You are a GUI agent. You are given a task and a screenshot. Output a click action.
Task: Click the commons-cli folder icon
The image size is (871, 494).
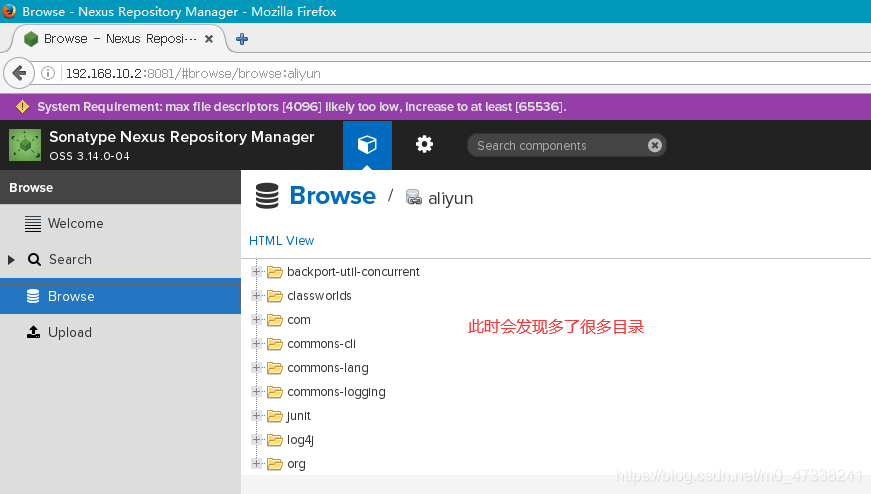coord(275,344)
